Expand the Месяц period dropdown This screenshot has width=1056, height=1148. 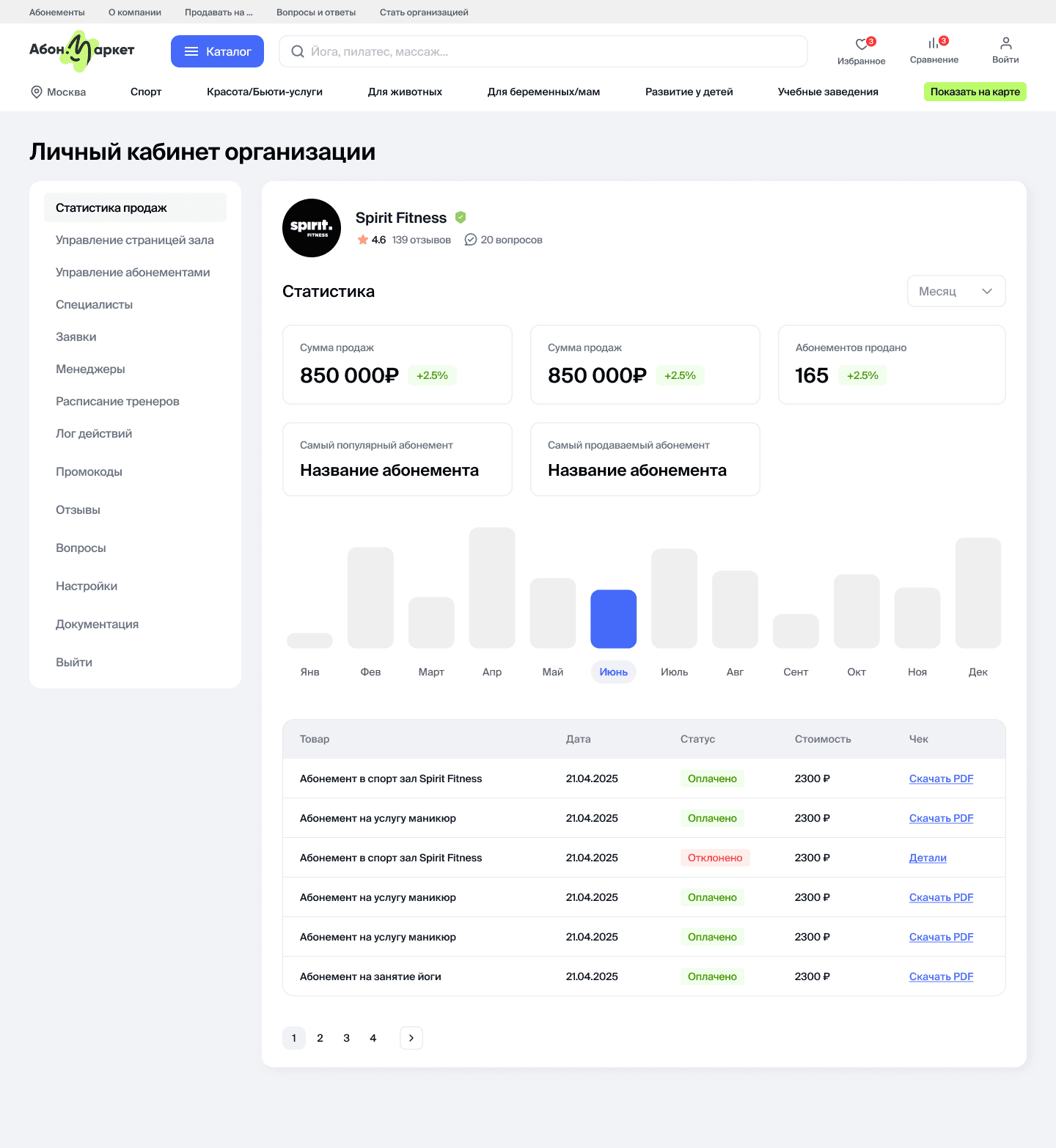956,291
